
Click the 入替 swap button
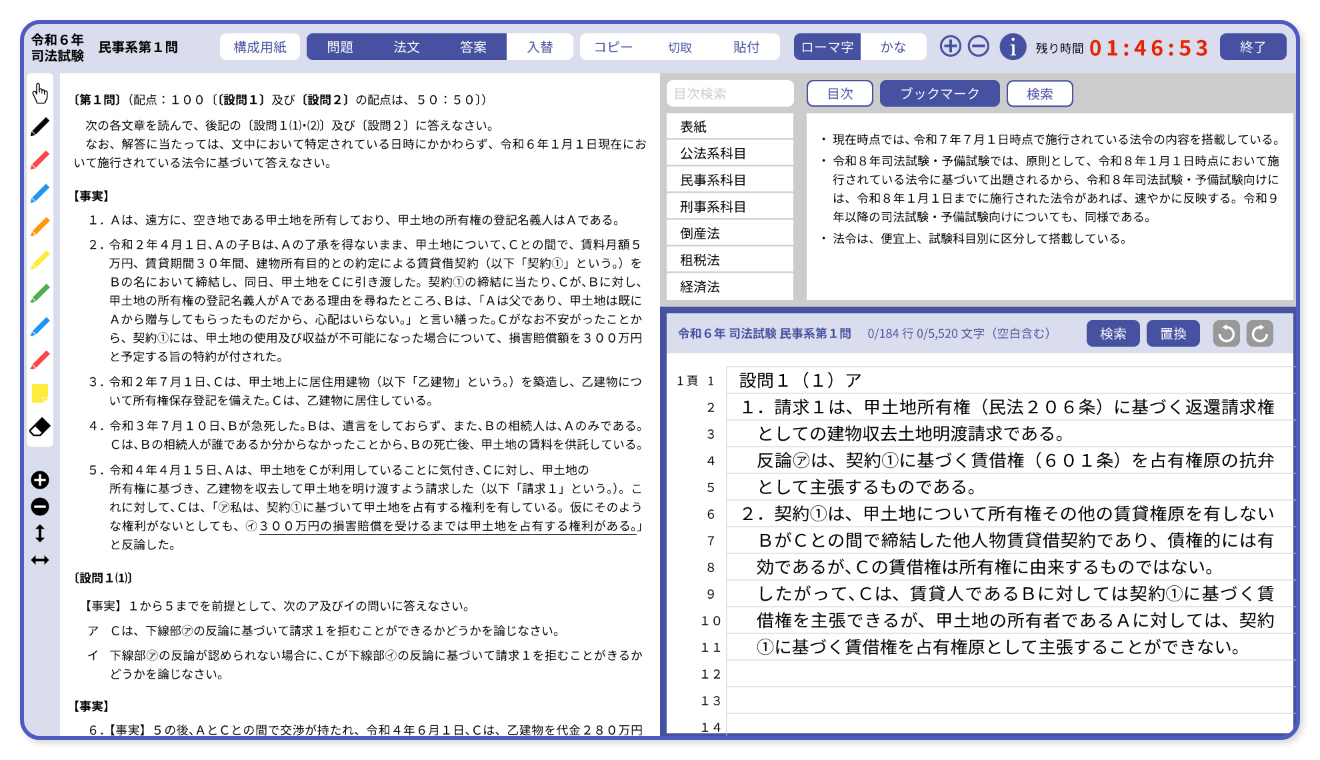(540, 47)
